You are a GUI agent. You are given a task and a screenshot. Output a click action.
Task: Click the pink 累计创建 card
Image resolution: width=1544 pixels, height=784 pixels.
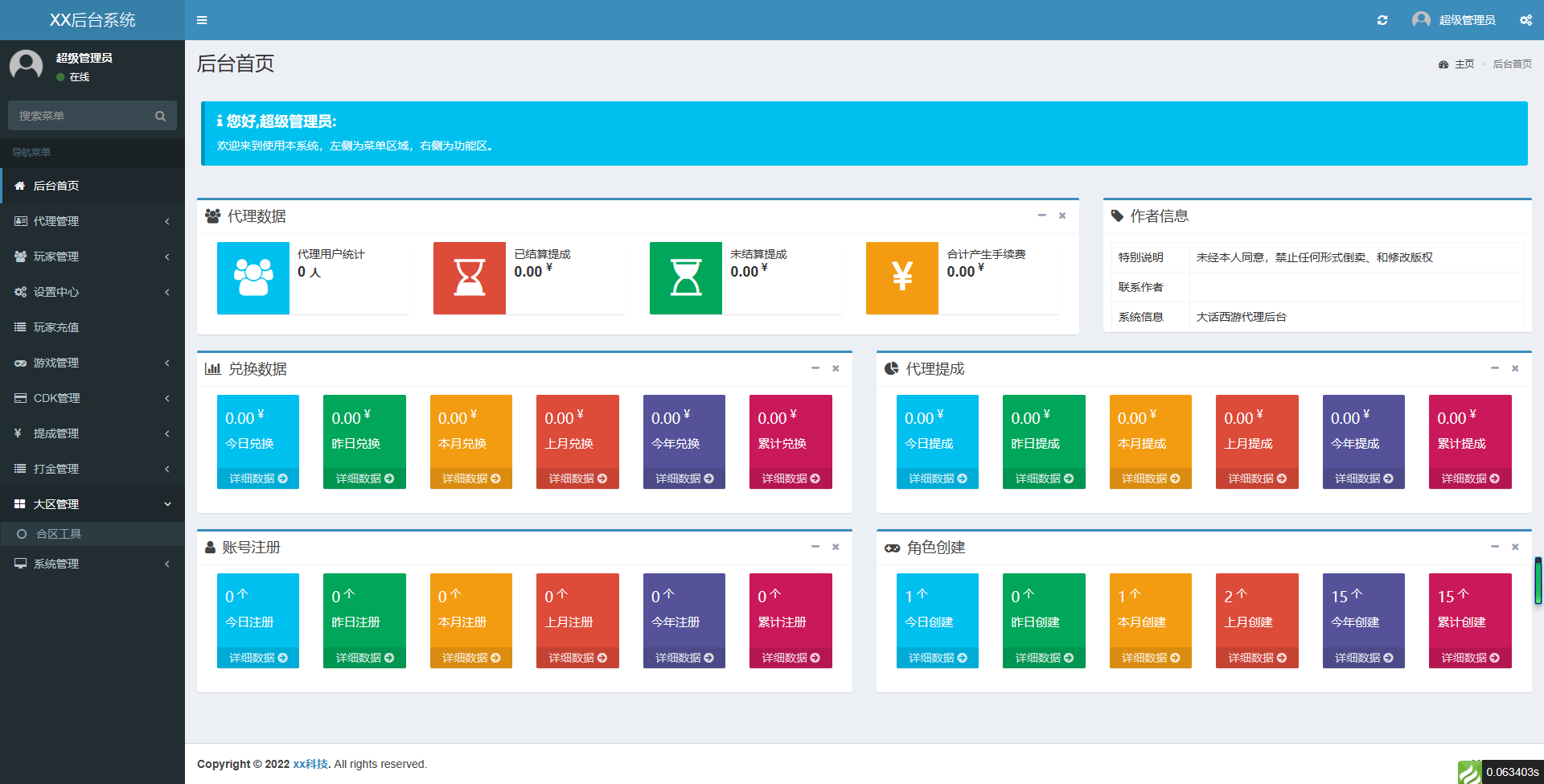pyautogui.click(x=1470, y=611)
